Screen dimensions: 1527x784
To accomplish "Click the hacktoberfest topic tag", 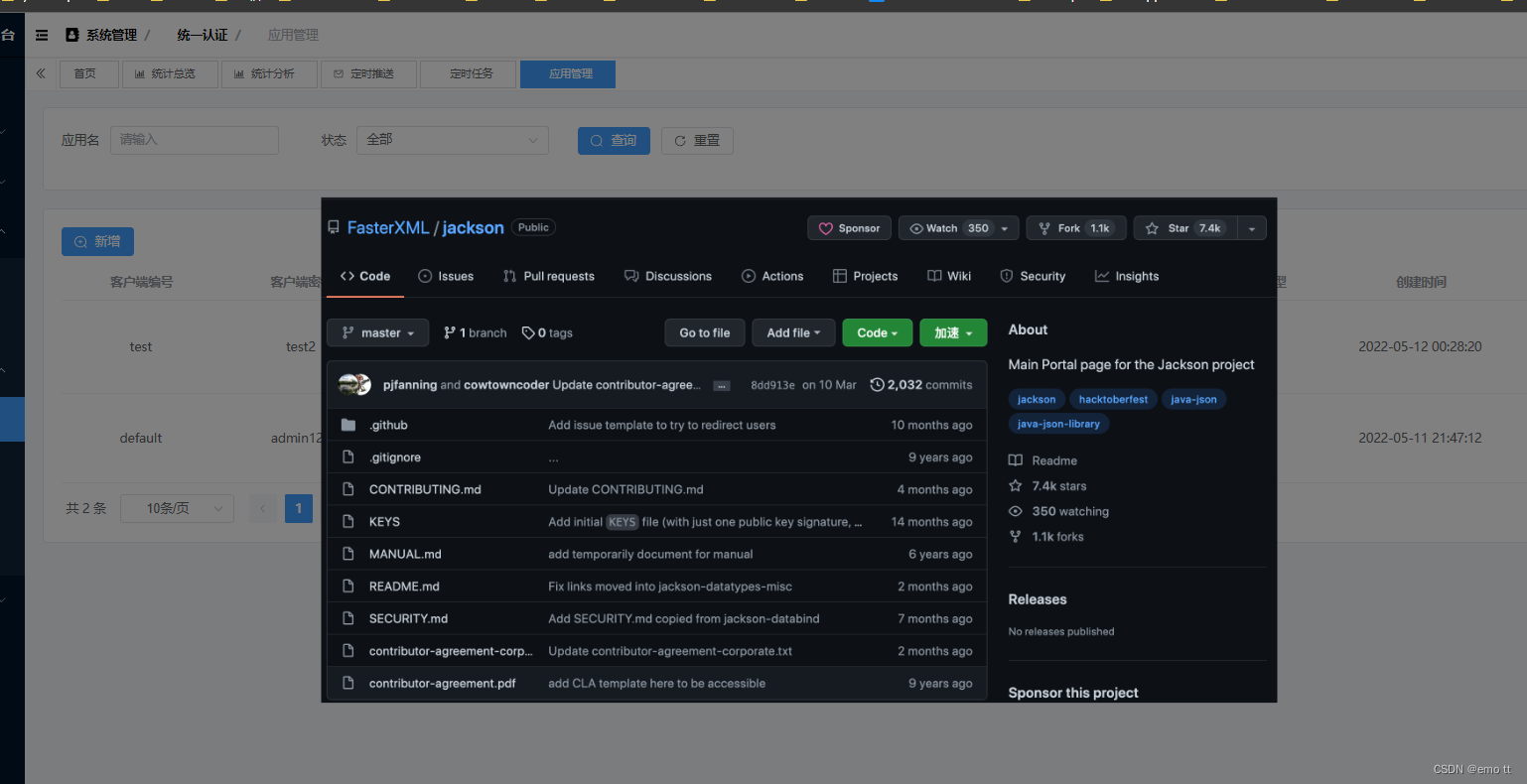I will tap(1113, 399).
